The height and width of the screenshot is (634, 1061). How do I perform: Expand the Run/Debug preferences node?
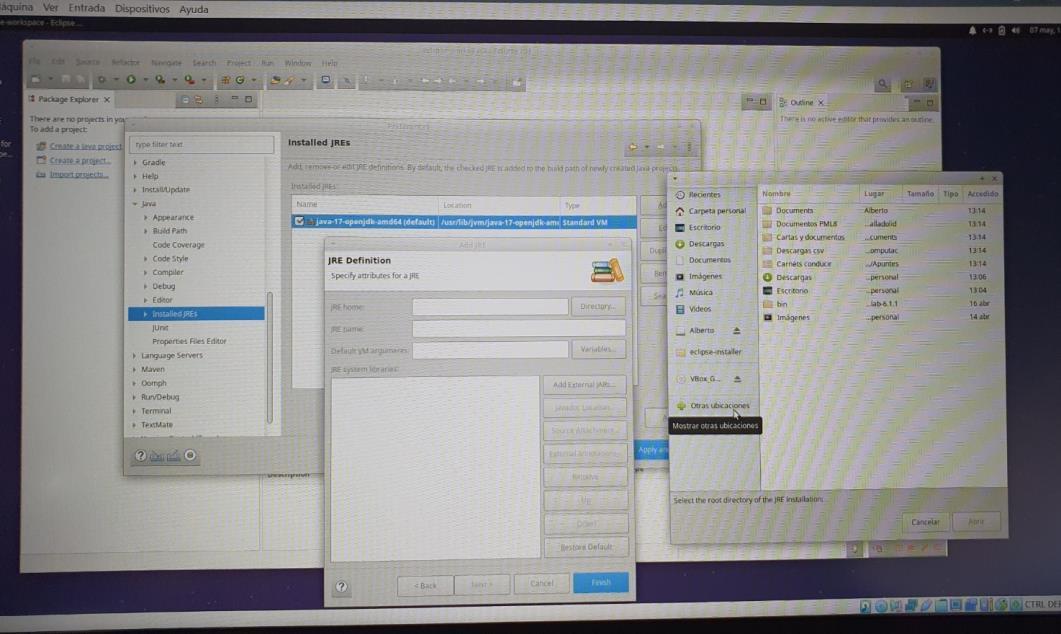(x=135, y=397)
